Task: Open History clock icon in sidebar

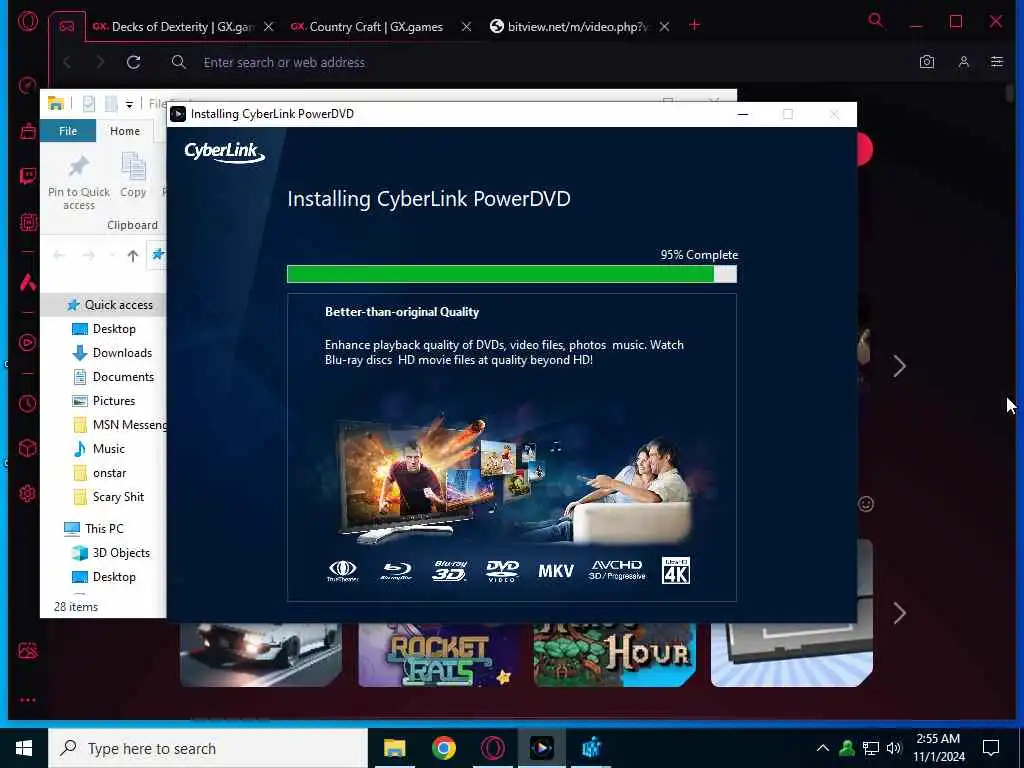Action: click(27, 404)
